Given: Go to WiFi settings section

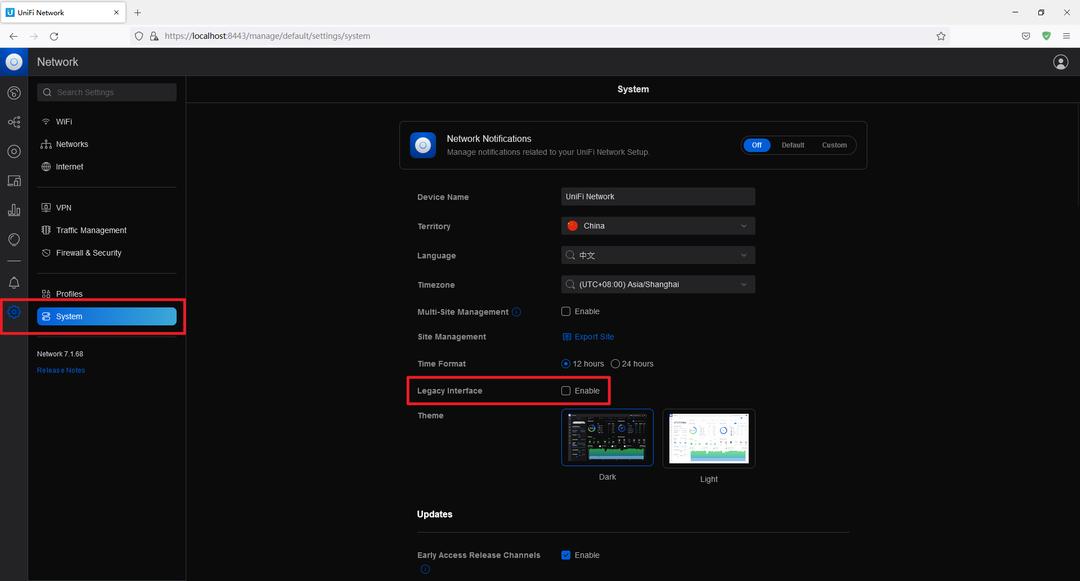Looking at the screenshot, I should [x=64, y=121].
